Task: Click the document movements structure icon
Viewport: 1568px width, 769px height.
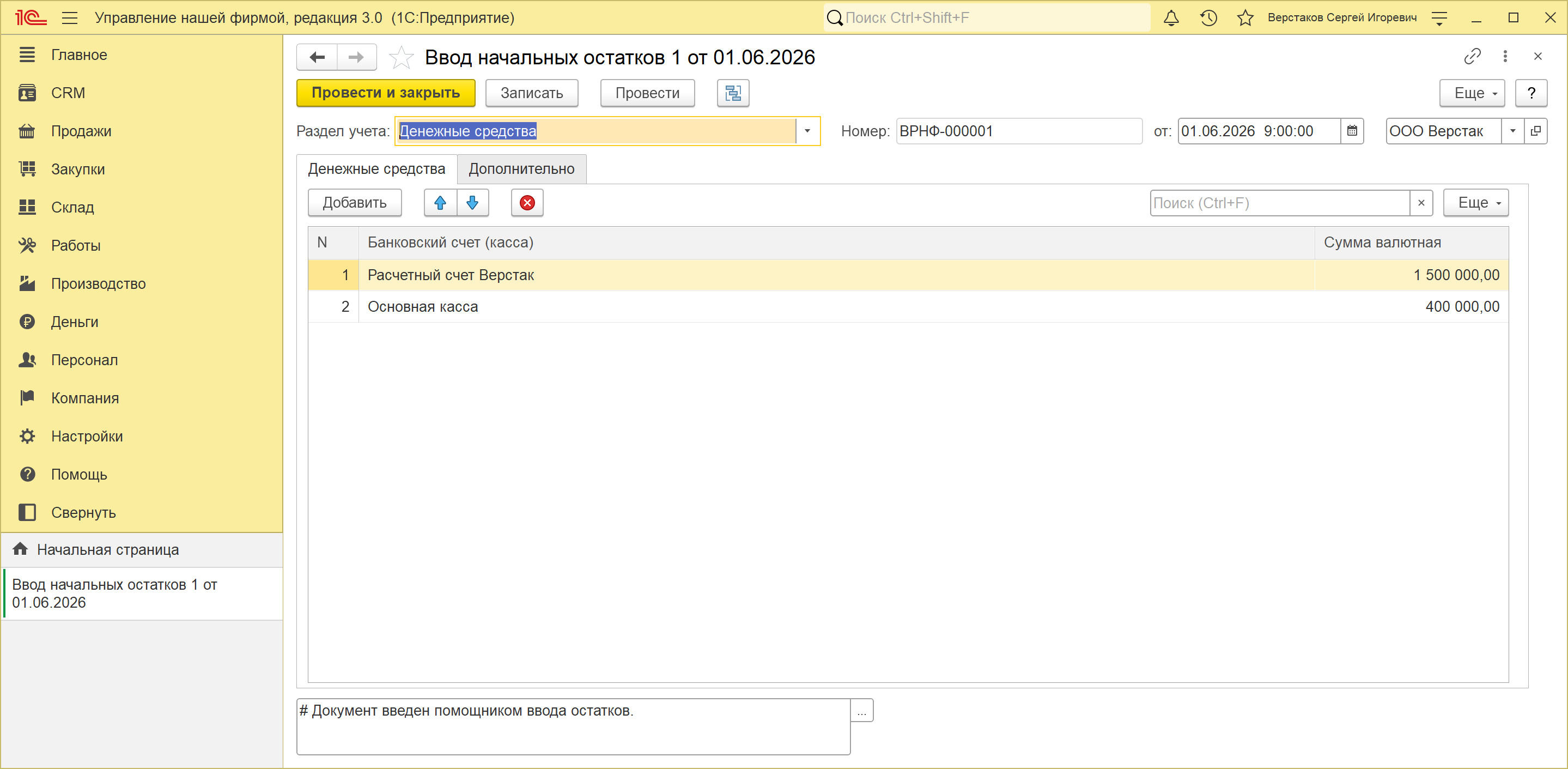Action: (x=733, y=93)
